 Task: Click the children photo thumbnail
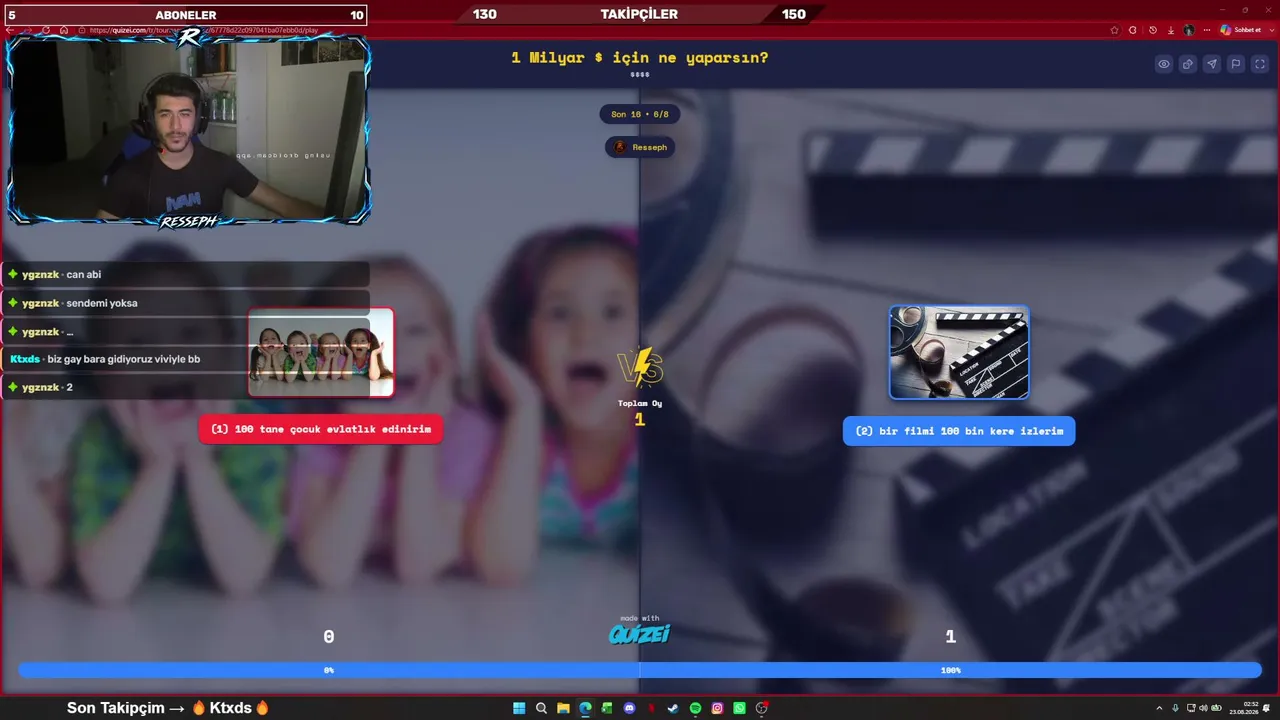(321, 352)
